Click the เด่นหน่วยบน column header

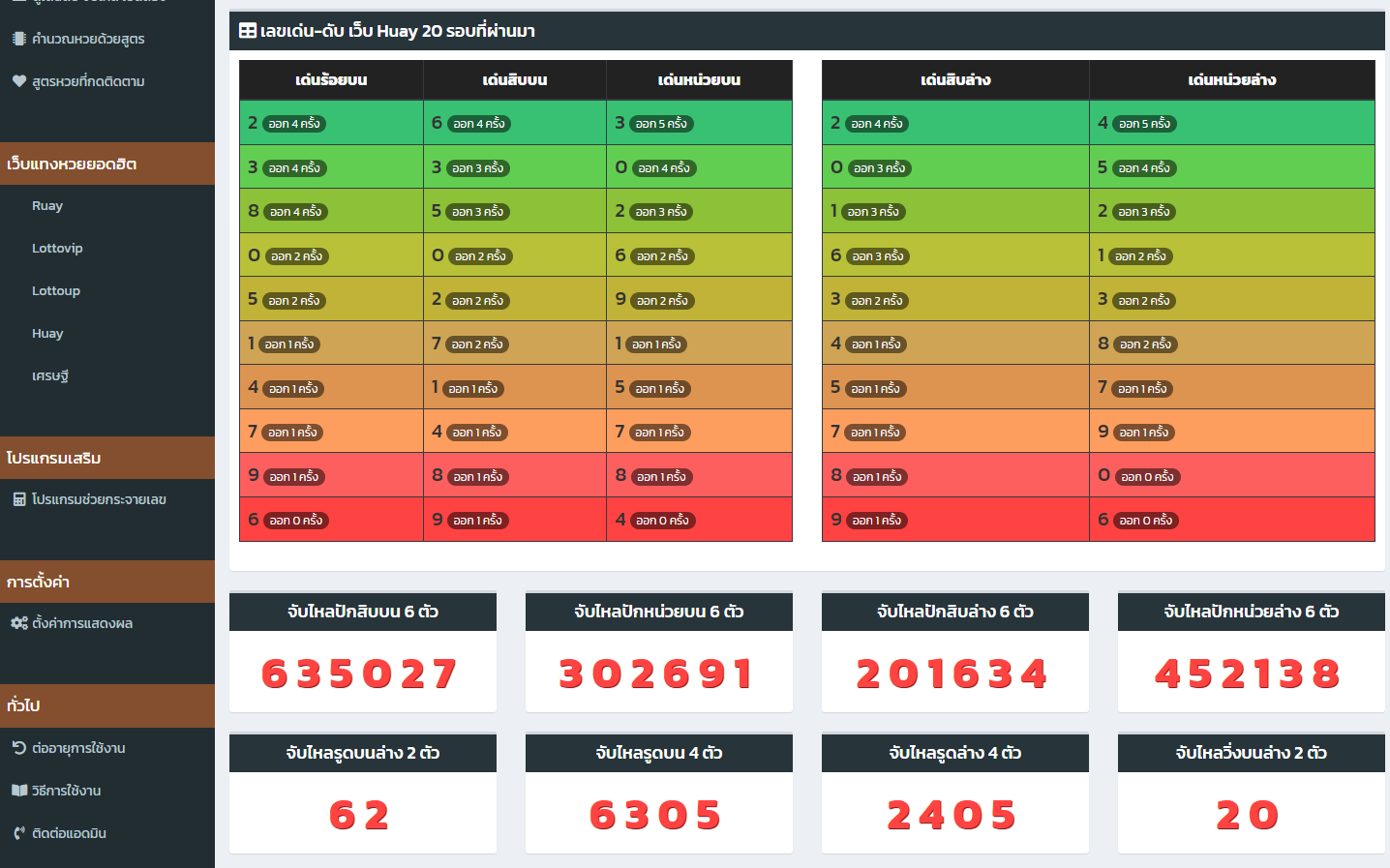pos(699,80)
